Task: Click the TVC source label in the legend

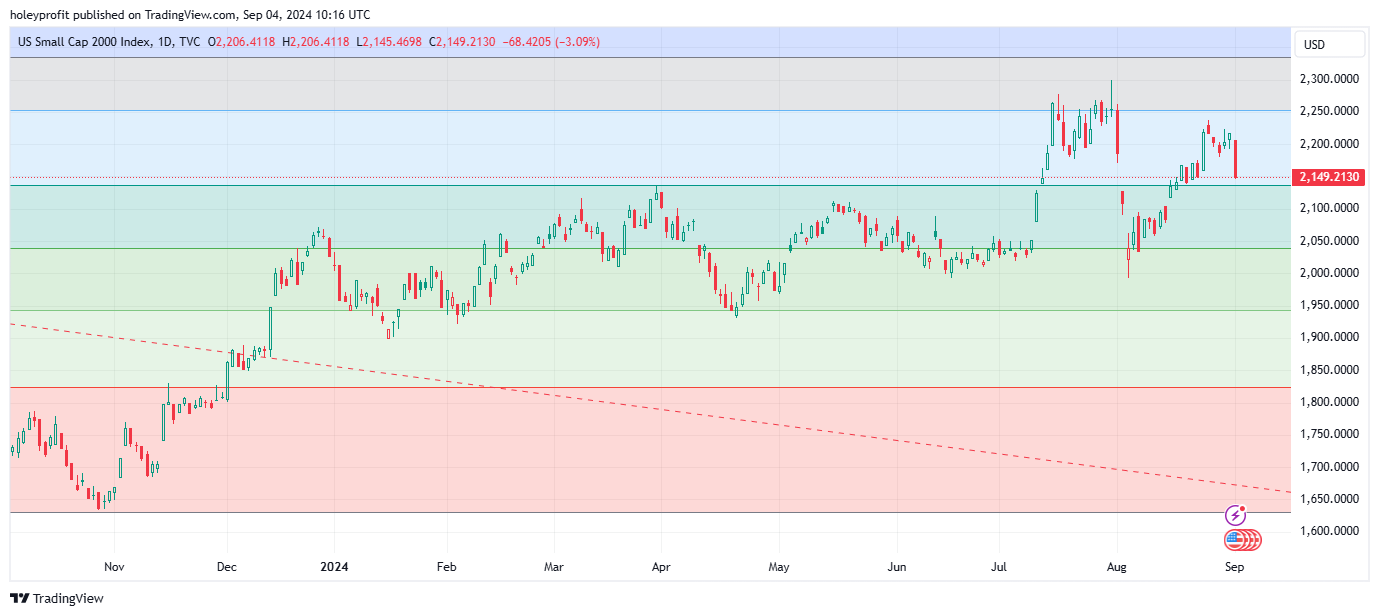Action: pos(189,42)
